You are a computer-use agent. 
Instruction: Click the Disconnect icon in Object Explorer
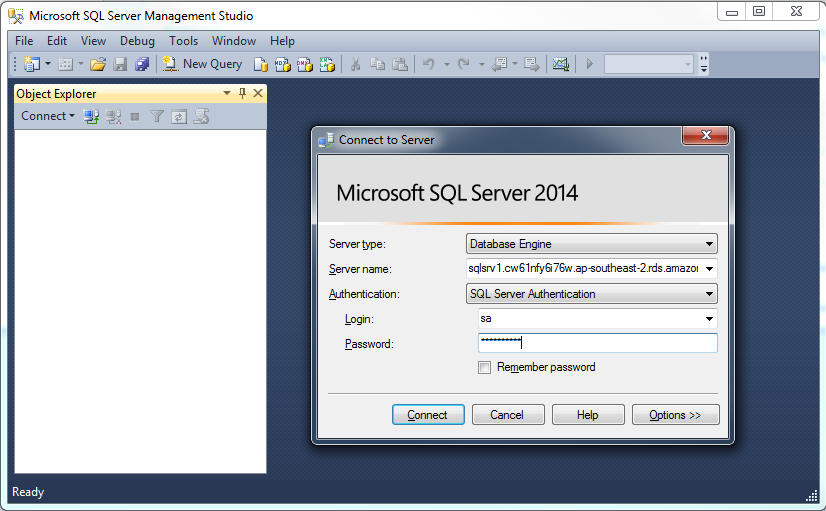coord(113,116)
